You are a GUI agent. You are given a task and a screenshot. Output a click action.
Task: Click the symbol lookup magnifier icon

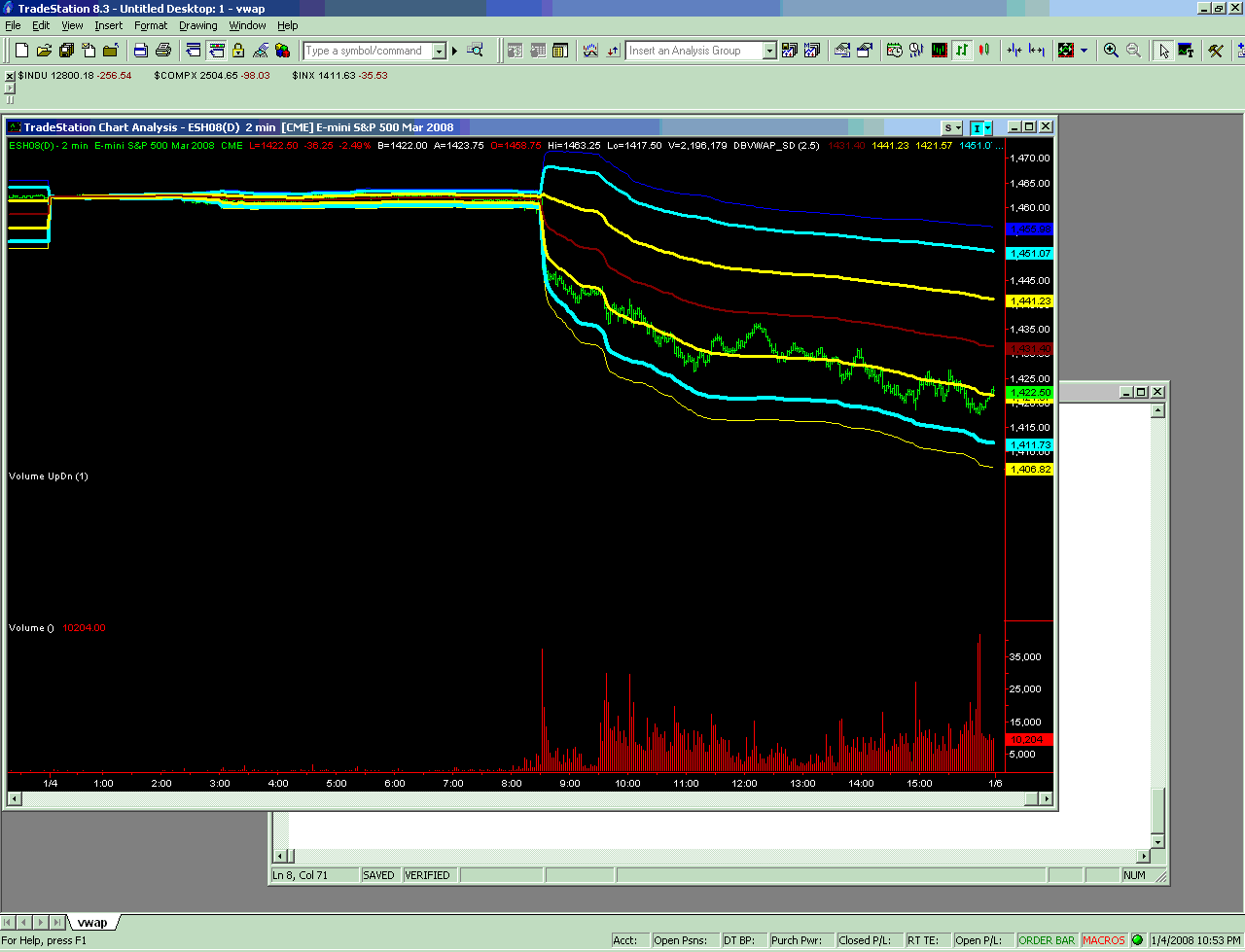click(476, 51)
